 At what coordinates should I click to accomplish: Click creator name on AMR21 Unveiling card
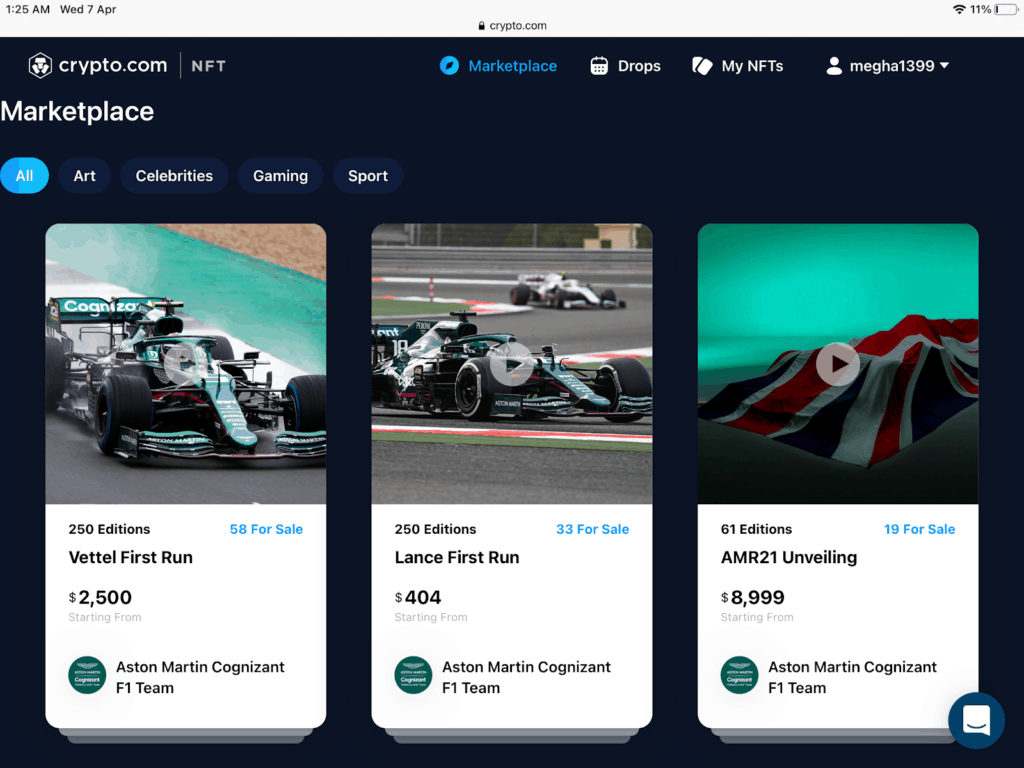click(x=852, y=677)
